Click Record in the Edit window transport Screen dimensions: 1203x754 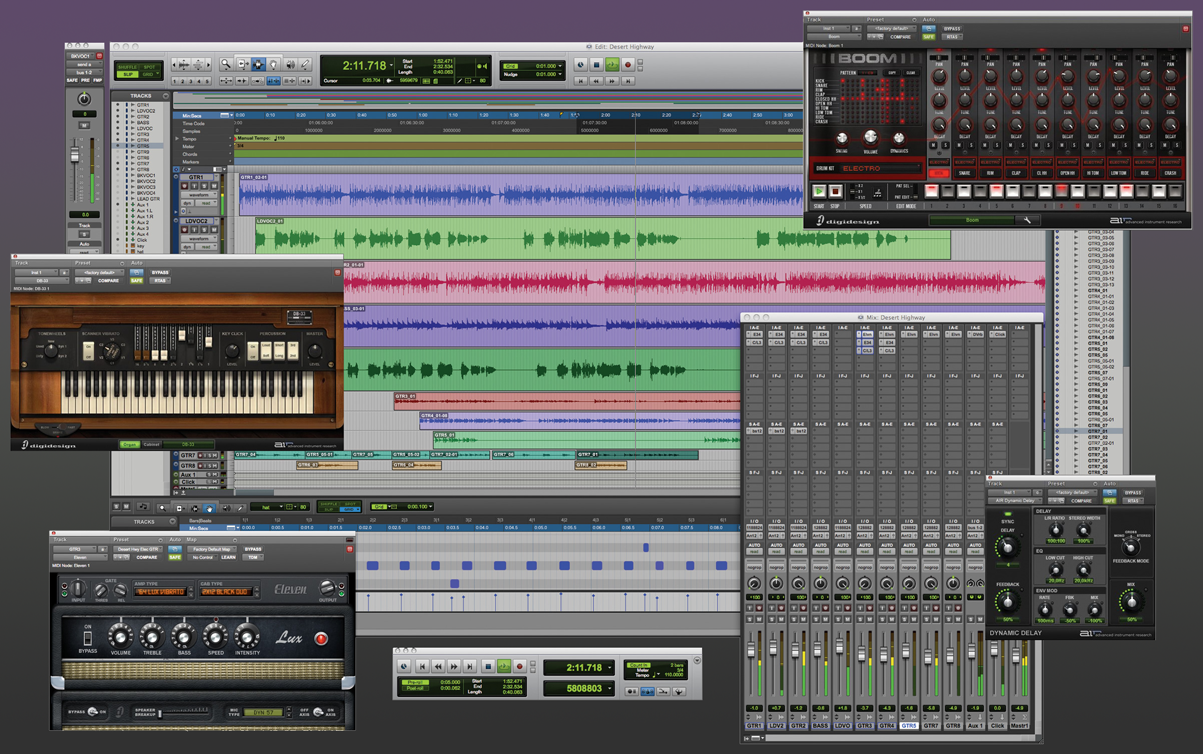tap(628, 65)
